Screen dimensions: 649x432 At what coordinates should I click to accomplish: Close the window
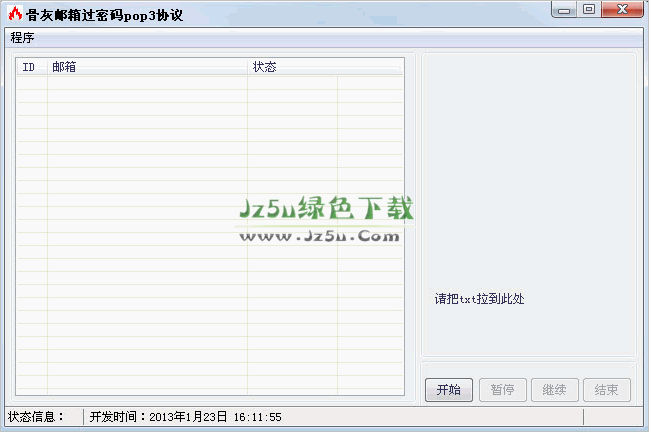click(x=622, y=9)
